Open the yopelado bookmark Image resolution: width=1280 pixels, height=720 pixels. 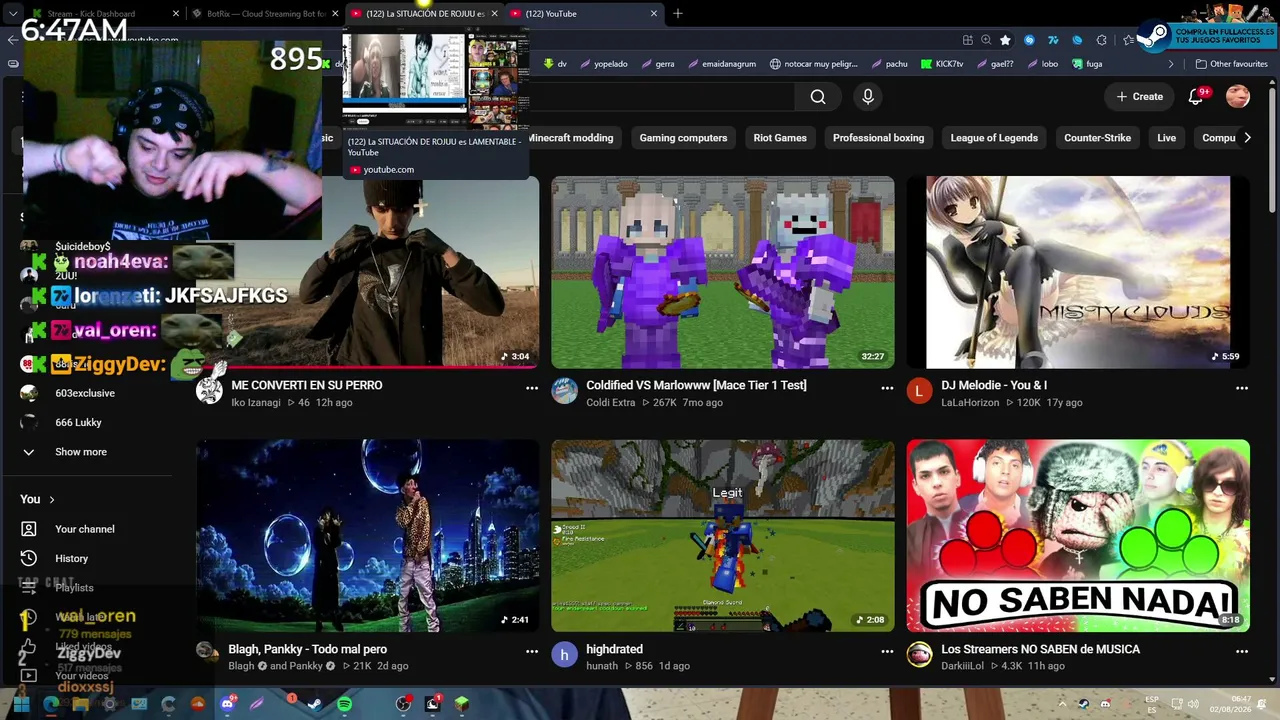coord(603,64)
